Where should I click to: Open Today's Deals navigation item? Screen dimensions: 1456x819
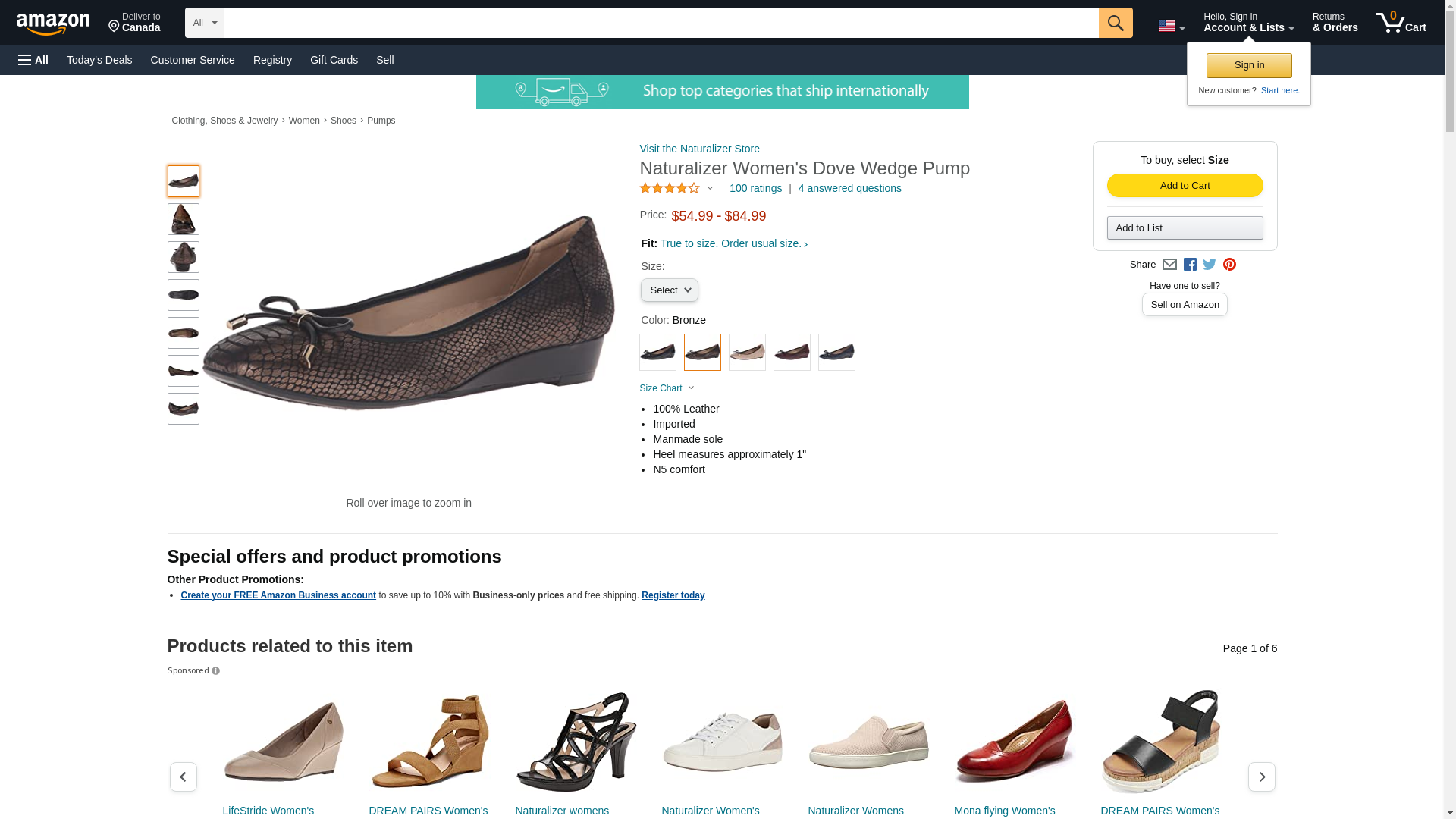tap(99, 60)
